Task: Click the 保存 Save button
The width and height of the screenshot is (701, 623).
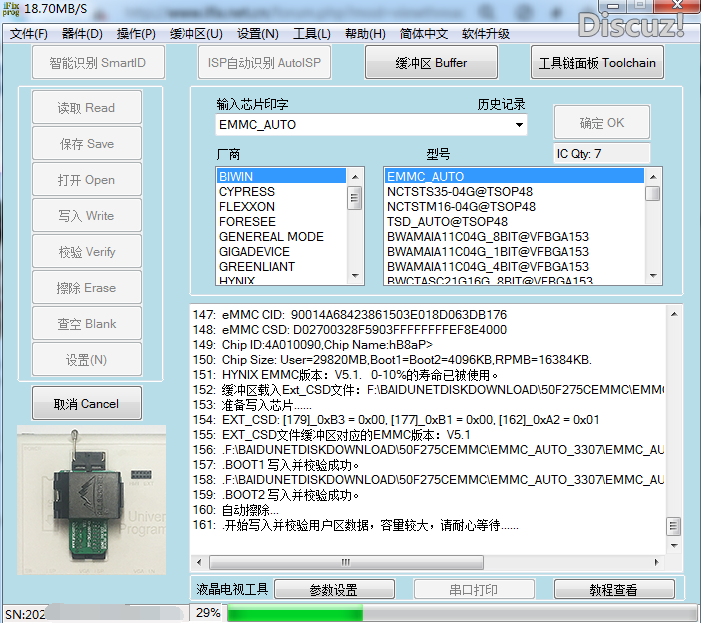Action: click(87, 143)
